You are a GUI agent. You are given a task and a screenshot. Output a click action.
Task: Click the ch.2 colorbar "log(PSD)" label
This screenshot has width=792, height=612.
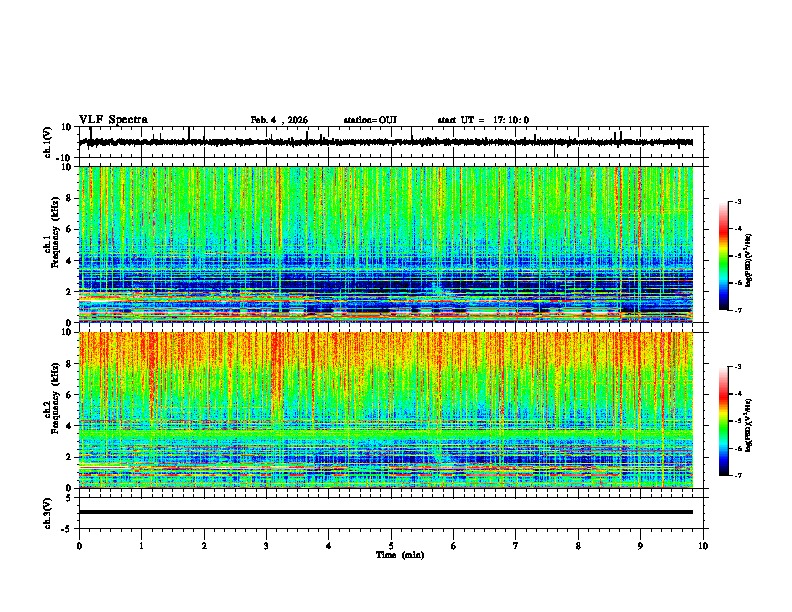coord(748,425)
